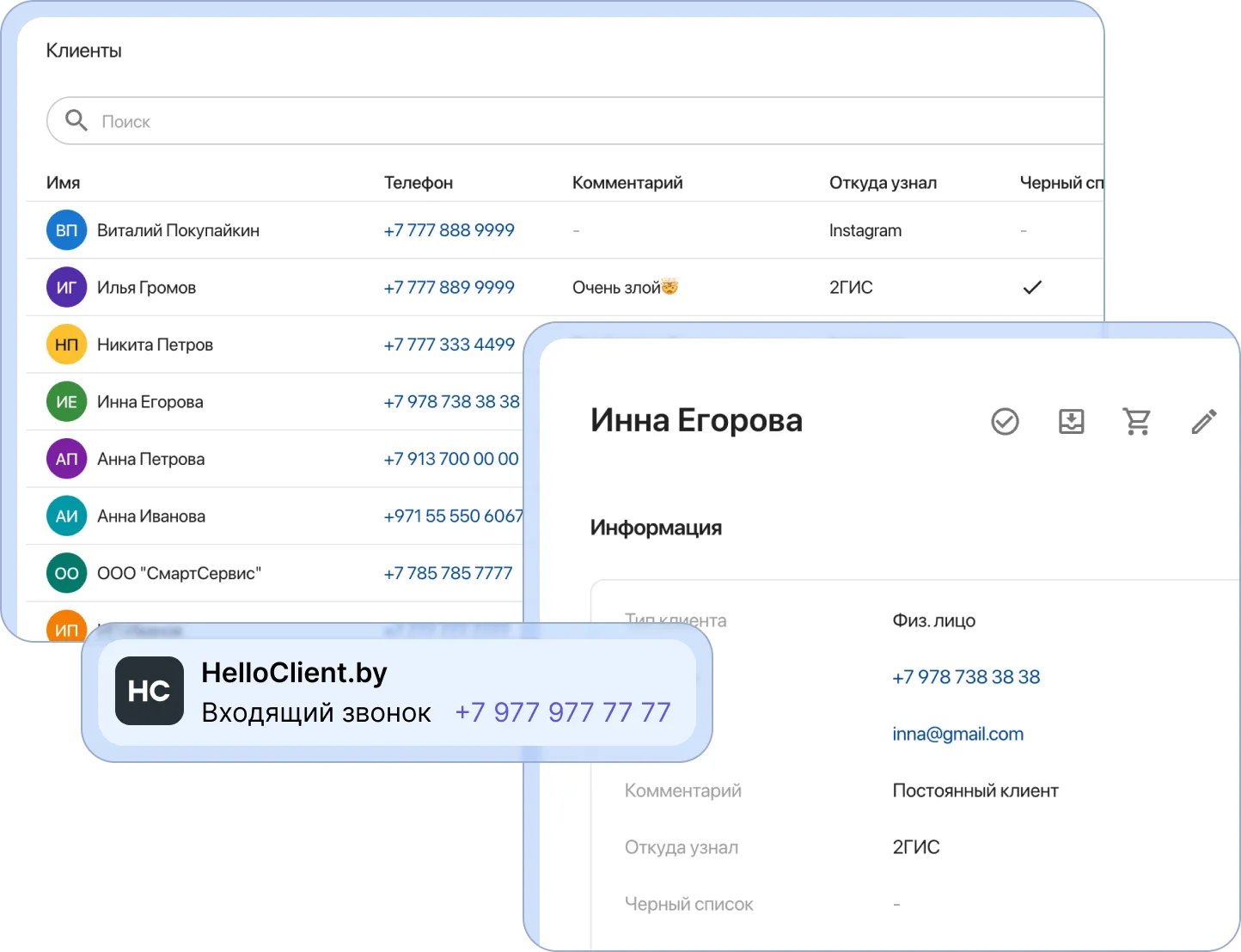
Task: Open the Тип клиента field Физ. лицо
Action: tap(934, 619)
